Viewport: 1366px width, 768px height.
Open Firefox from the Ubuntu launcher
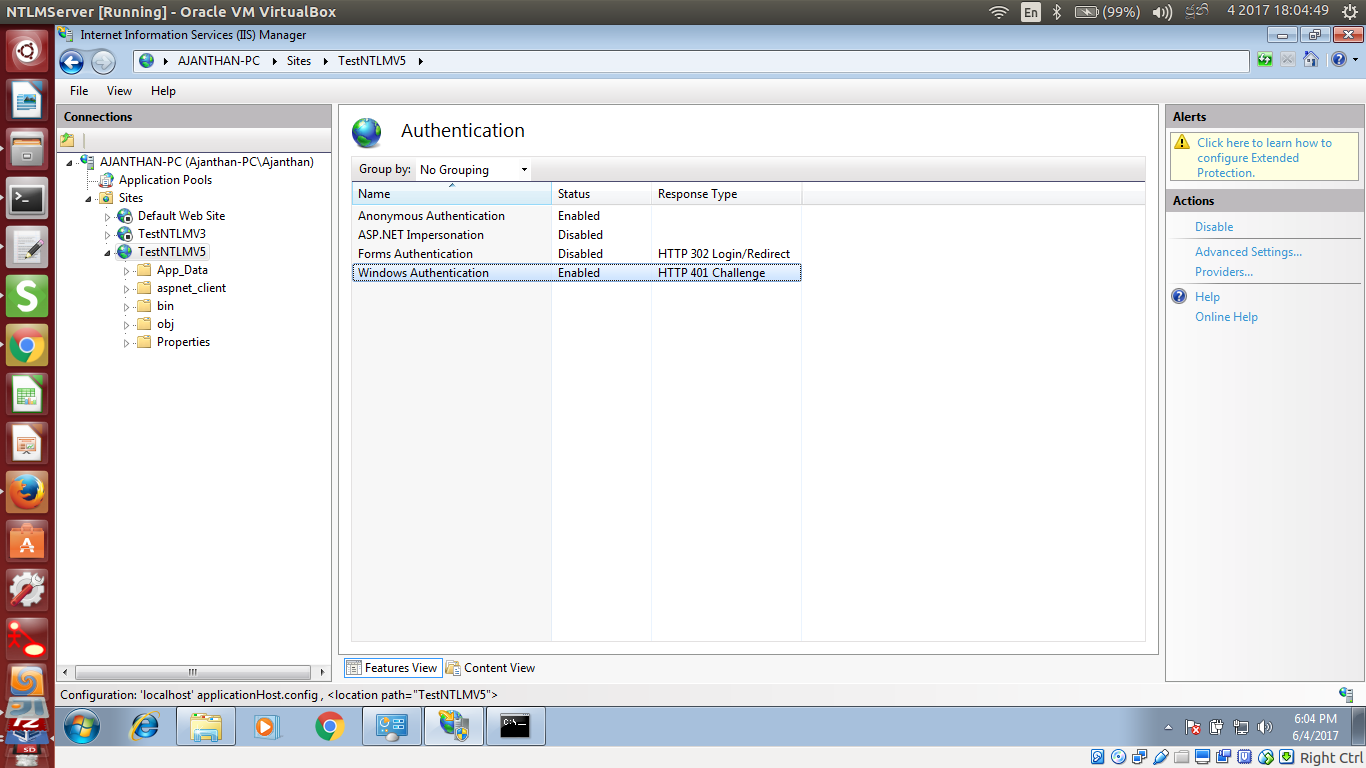(x=27, y=492)
